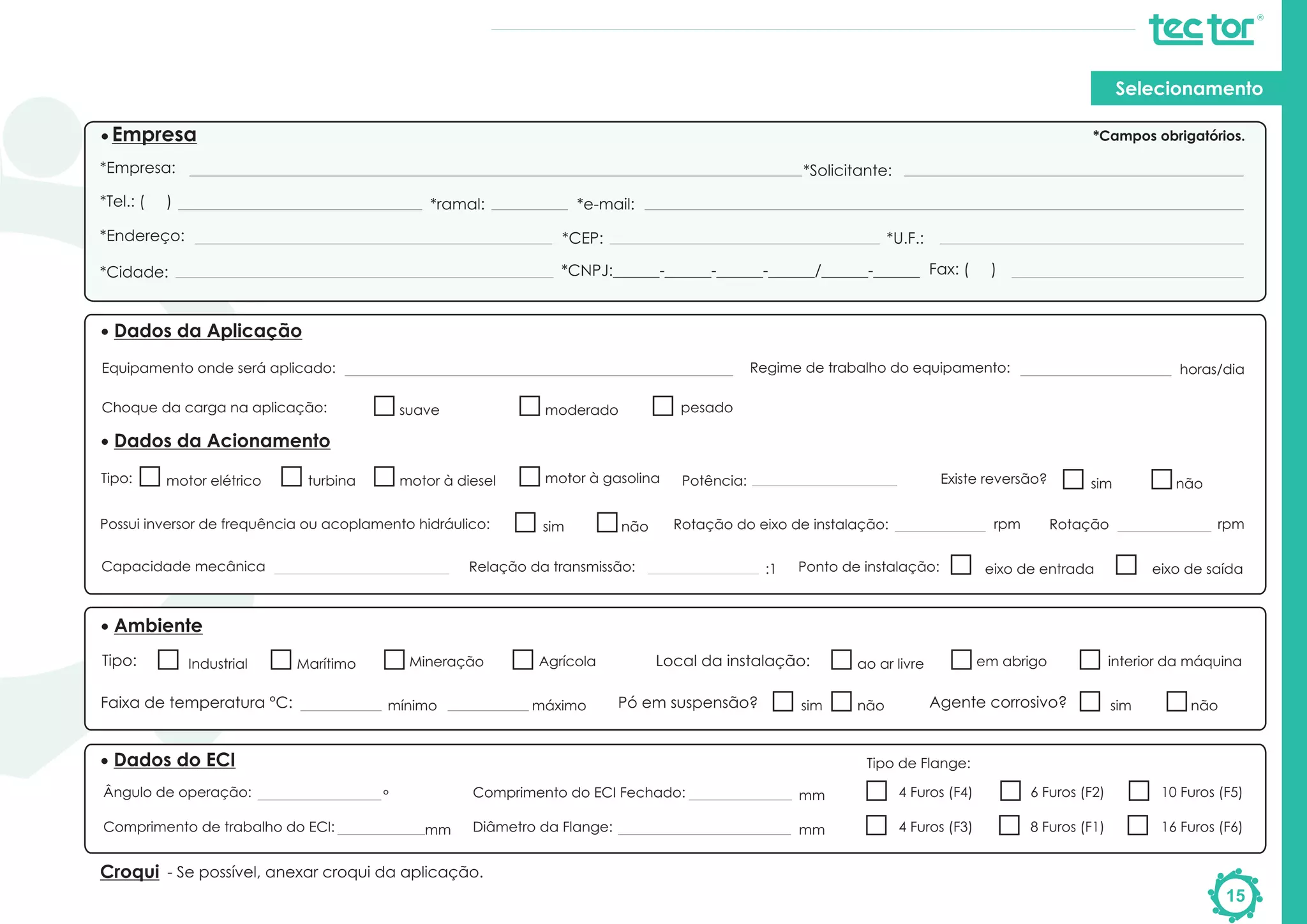Click the page 15 gear badge
The width and height of the screenshot is (1307, 924).
[x=1235, y=895]
